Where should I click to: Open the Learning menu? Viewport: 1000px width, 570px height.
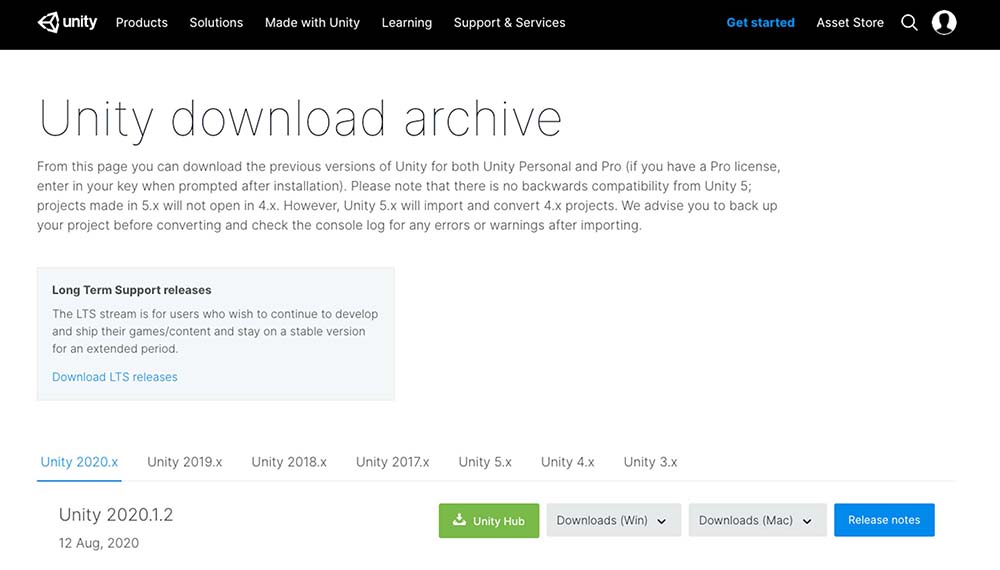click(x=407, y=23)
